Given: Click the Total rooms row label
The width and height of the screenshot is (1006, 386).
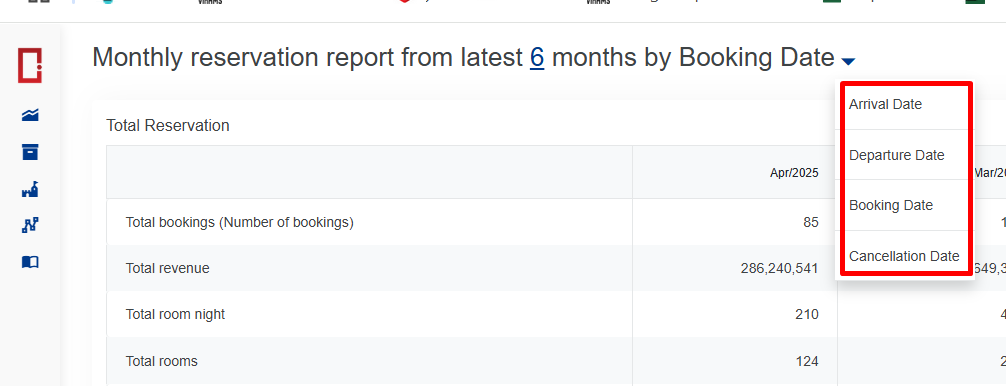Looking at the screenshot, I should tap(162, 361).
